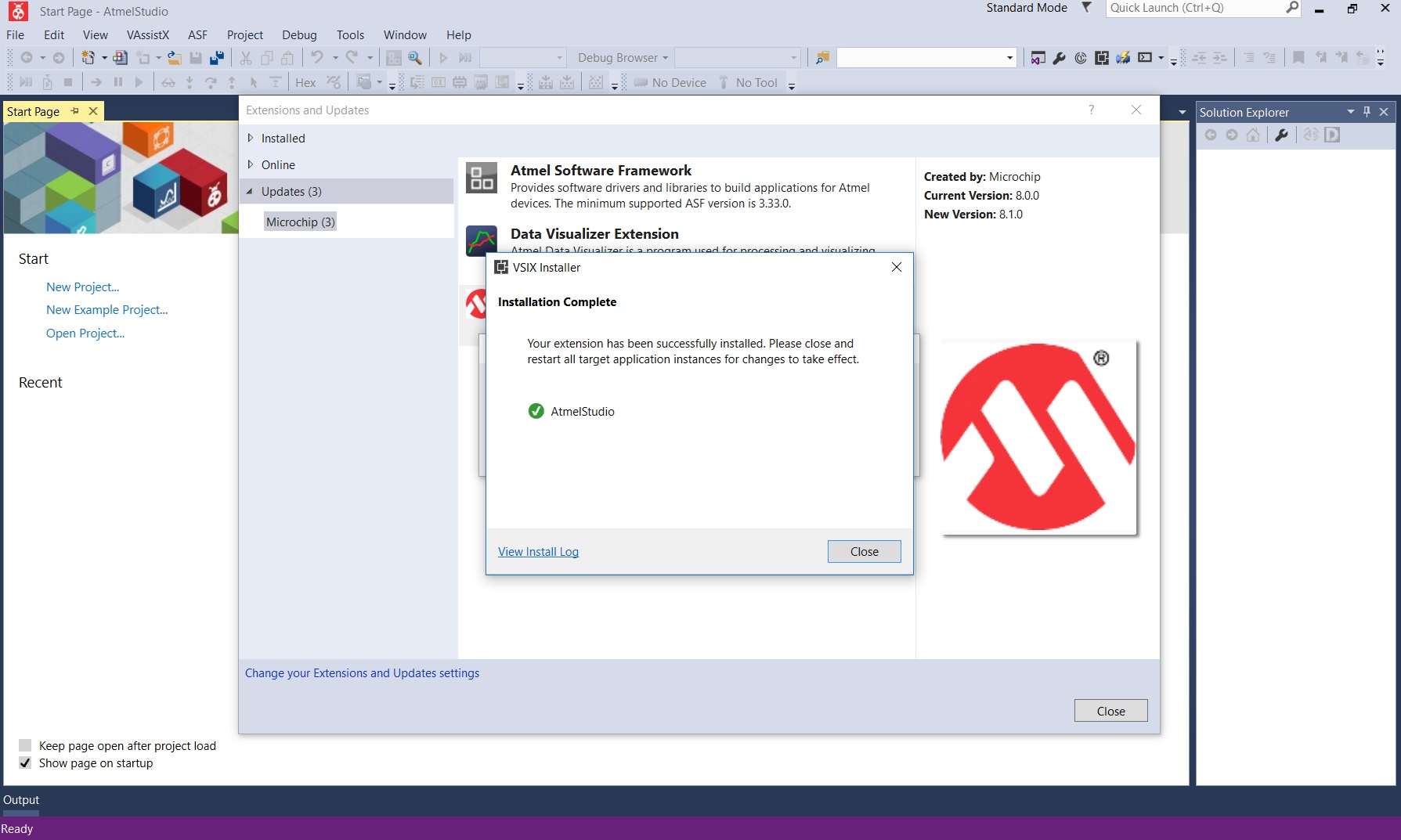The image size is (1401, 840).
Task: Expand the Installed category
Action: (x=251, y=138)
